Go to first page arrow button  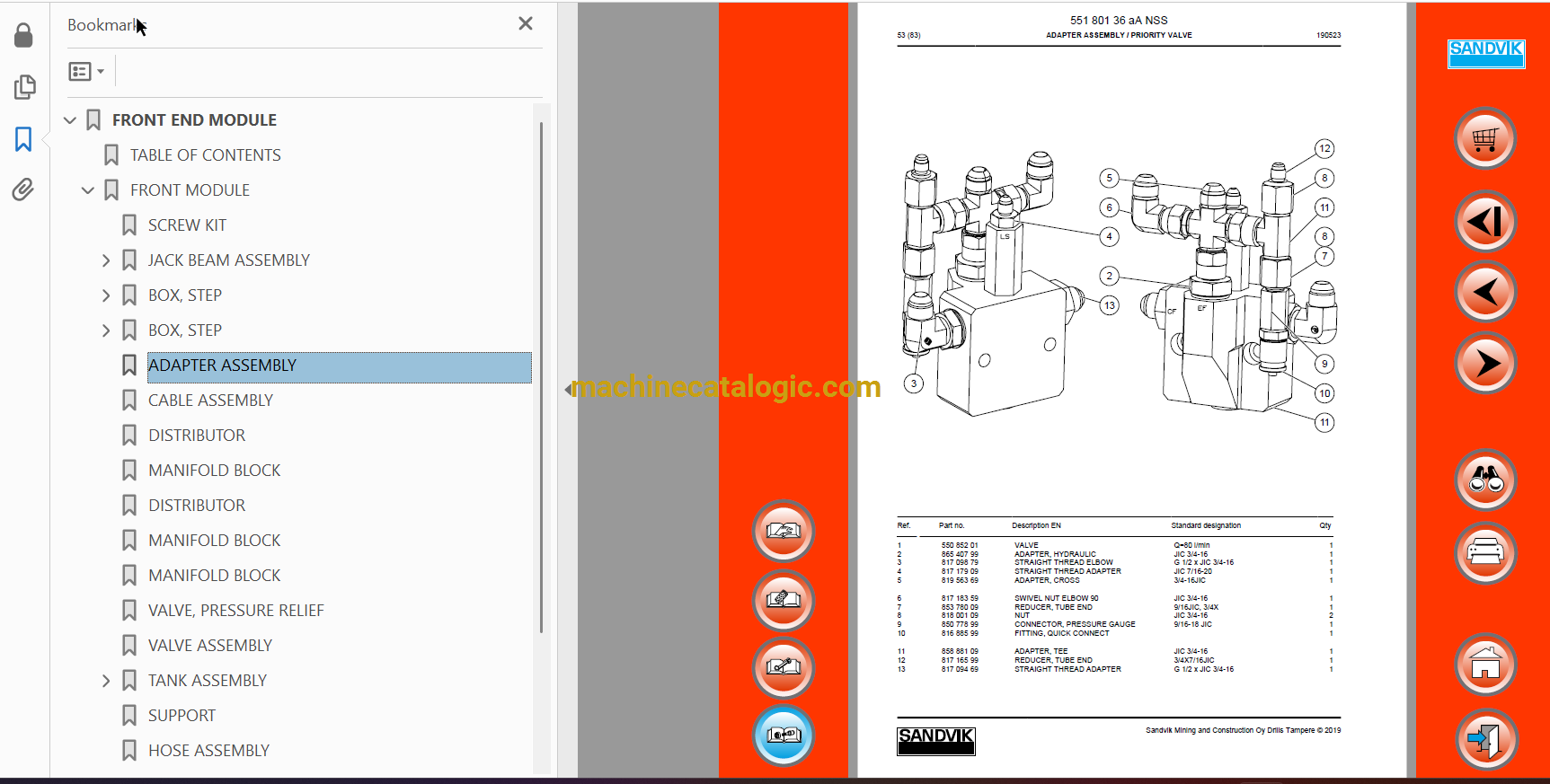click(x=1484, y=221)
